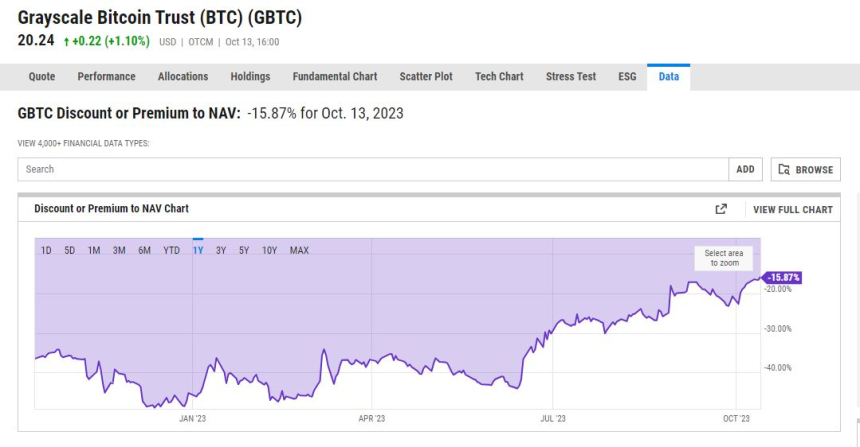The image size is (860, 447).
Task: Click the 'GBTC Discount or Premium to NAV' heading
Action: (129, 114)
